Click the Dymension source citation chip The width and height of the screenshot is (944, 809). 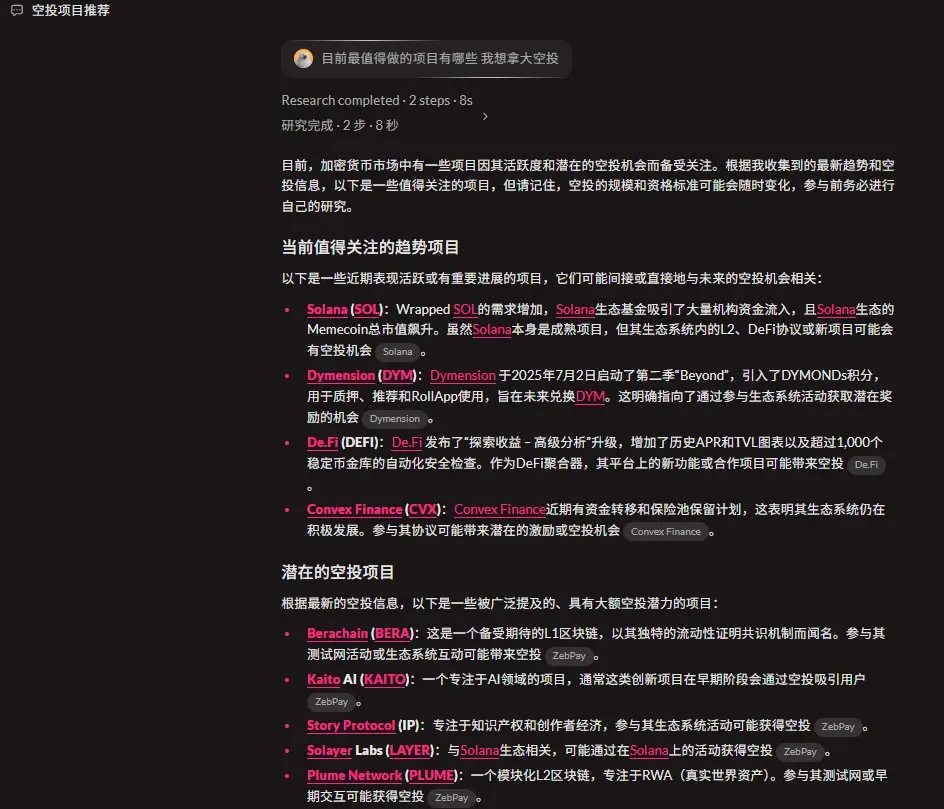(x=394, y=419)
